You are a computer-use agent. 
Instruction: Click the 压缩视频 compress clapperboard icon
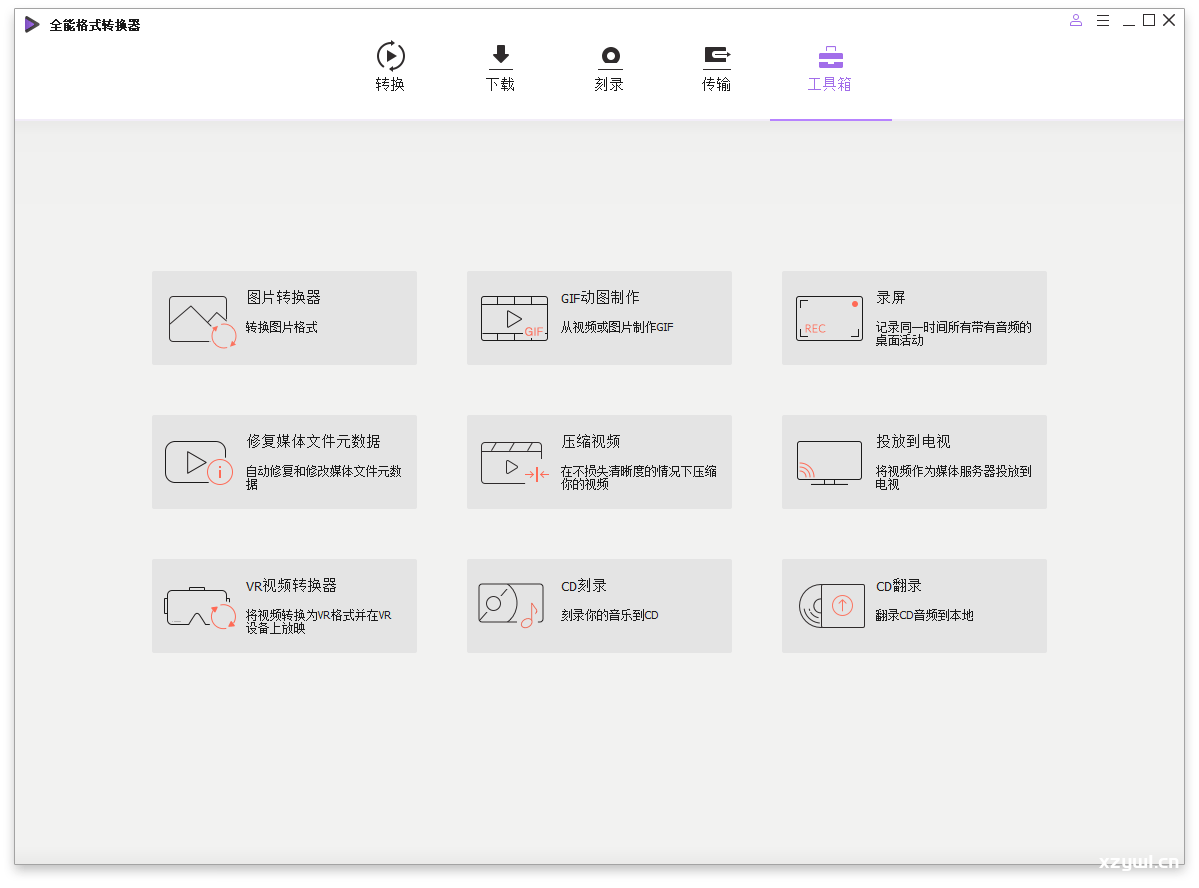tap(514, 463)
